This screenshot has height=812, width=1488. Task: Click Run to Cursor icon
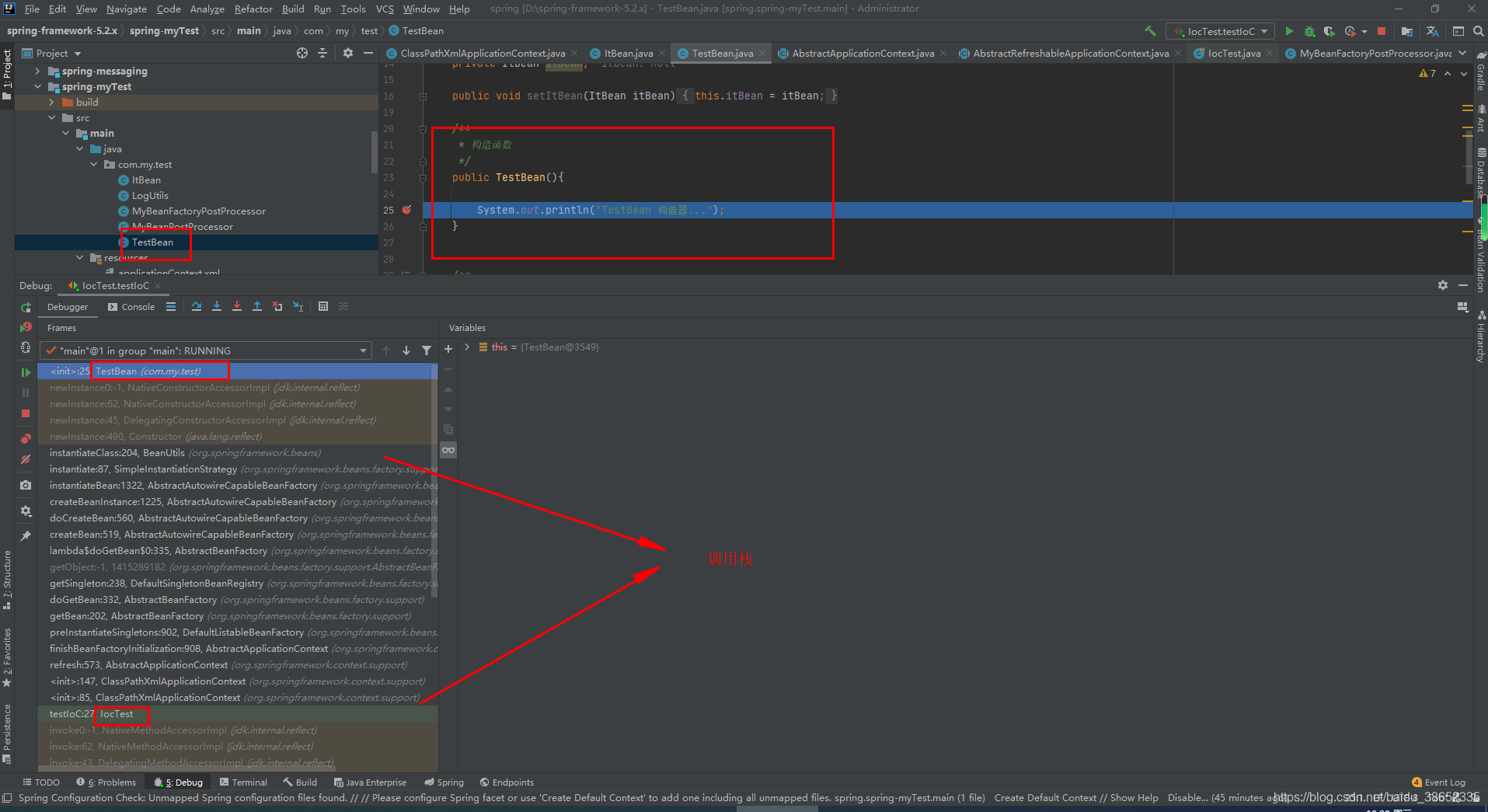tap(298, 306)
